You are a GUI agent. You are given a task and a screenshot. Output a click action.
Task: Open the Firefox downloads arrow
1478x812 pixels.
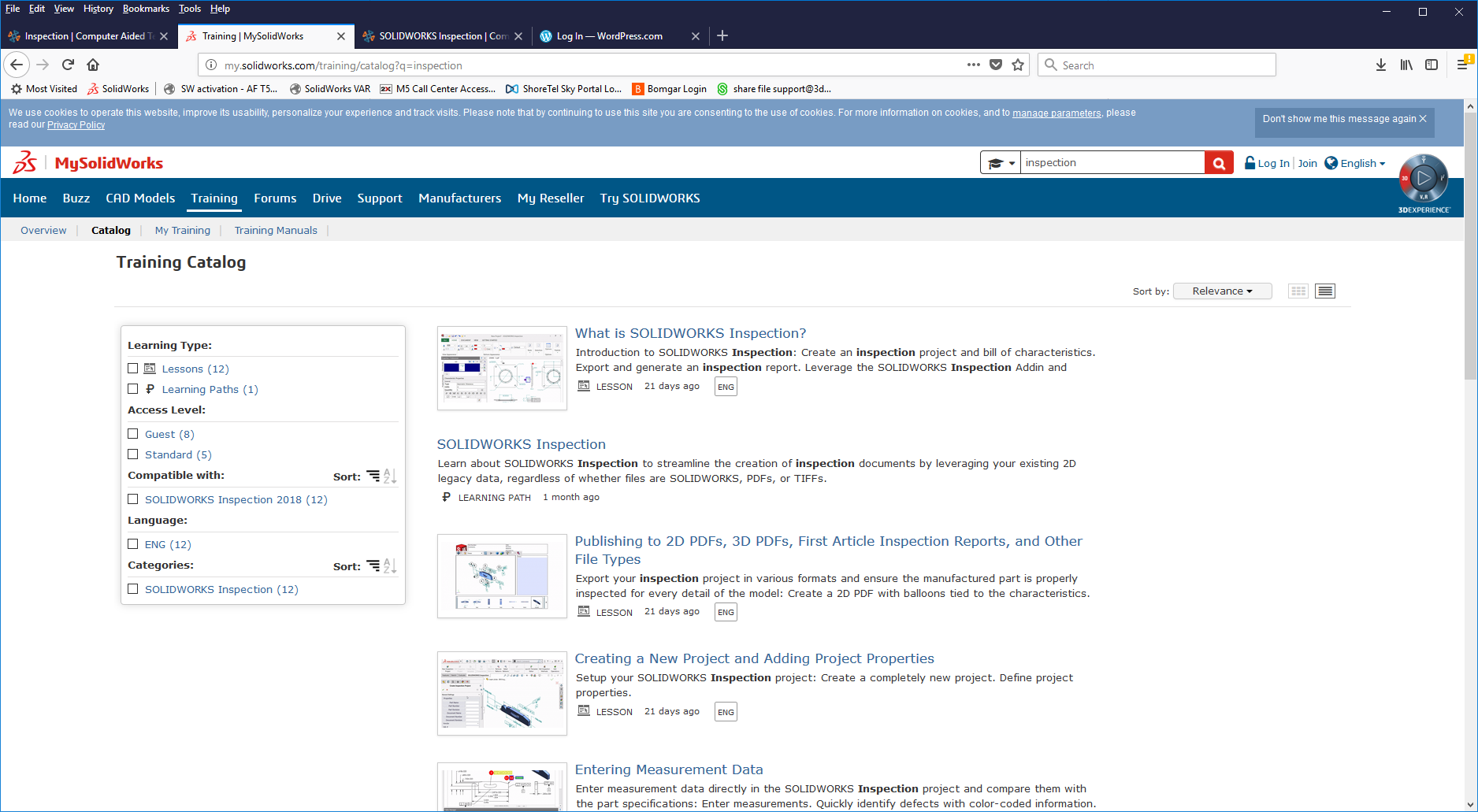pos(1381,65)
